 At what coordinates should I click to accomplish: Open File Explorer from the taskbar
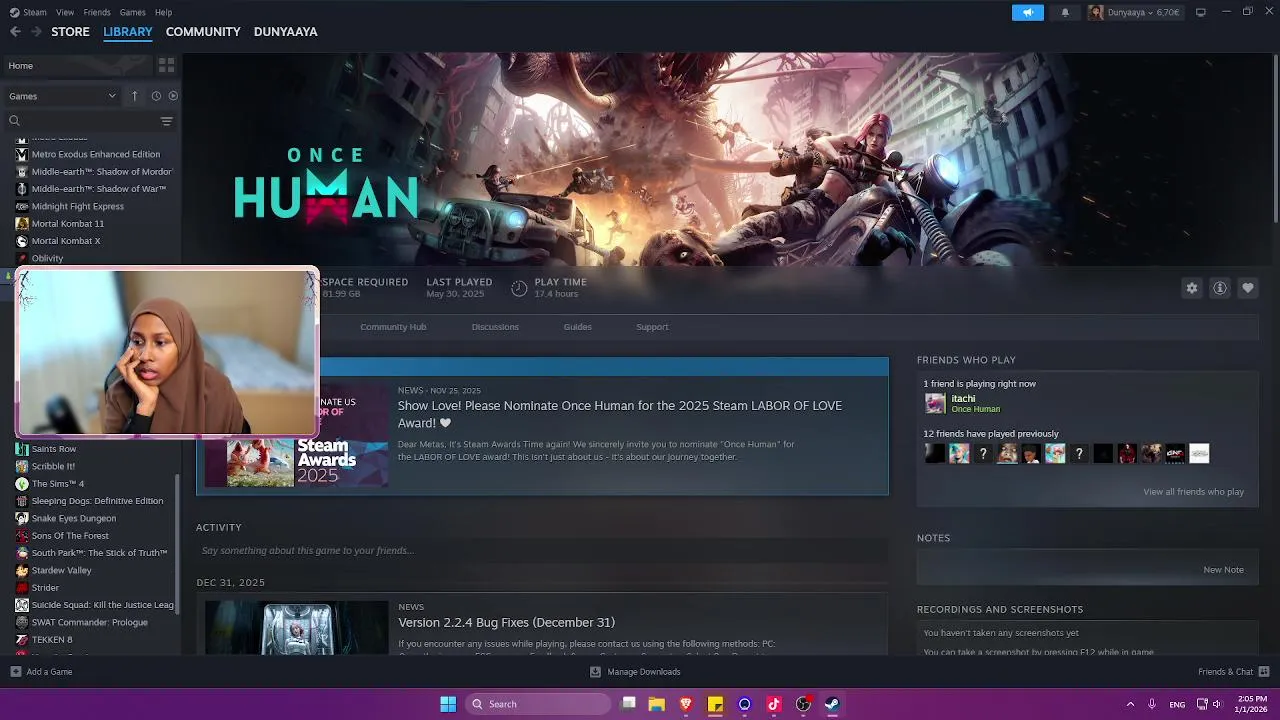click(657, 704)
